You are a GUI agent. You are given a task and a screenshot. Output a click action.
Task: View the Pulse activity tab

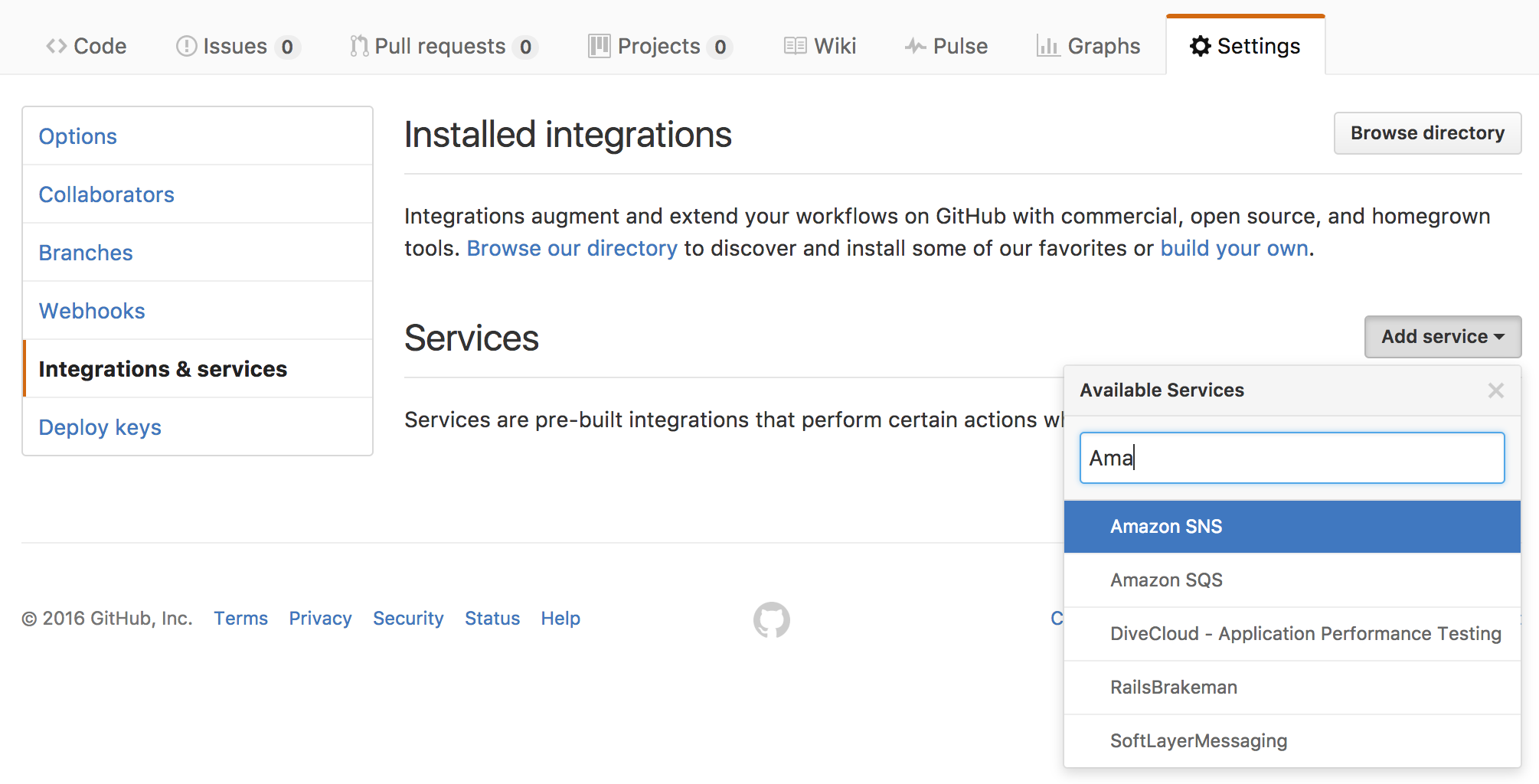946,46
